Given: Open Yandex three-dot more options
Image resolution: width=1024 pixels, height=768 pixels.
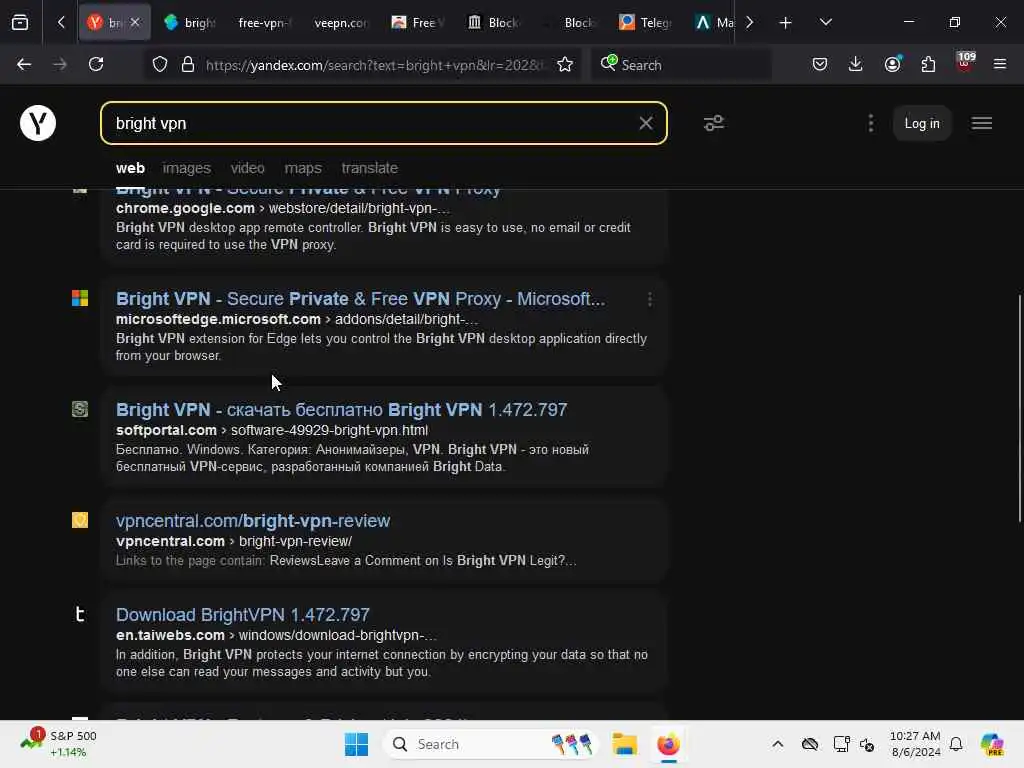Looking at the screenshot, I should tap(871, 123).
